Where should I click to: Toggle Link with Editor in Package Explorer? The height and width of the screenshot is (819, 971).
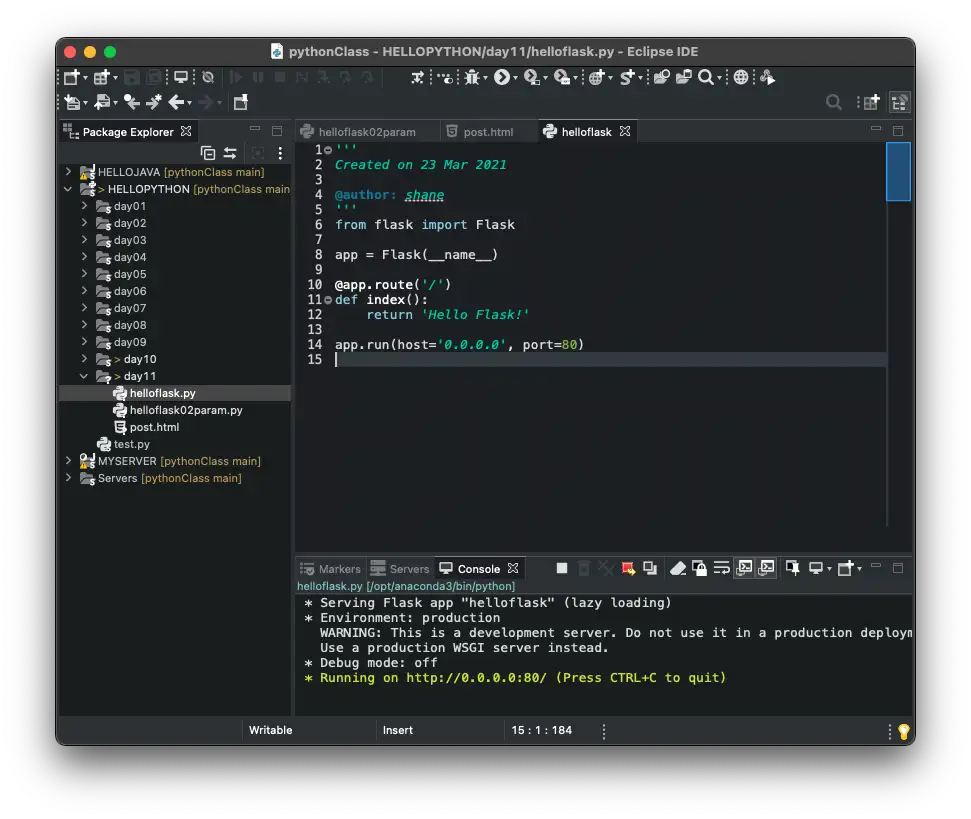230,153
